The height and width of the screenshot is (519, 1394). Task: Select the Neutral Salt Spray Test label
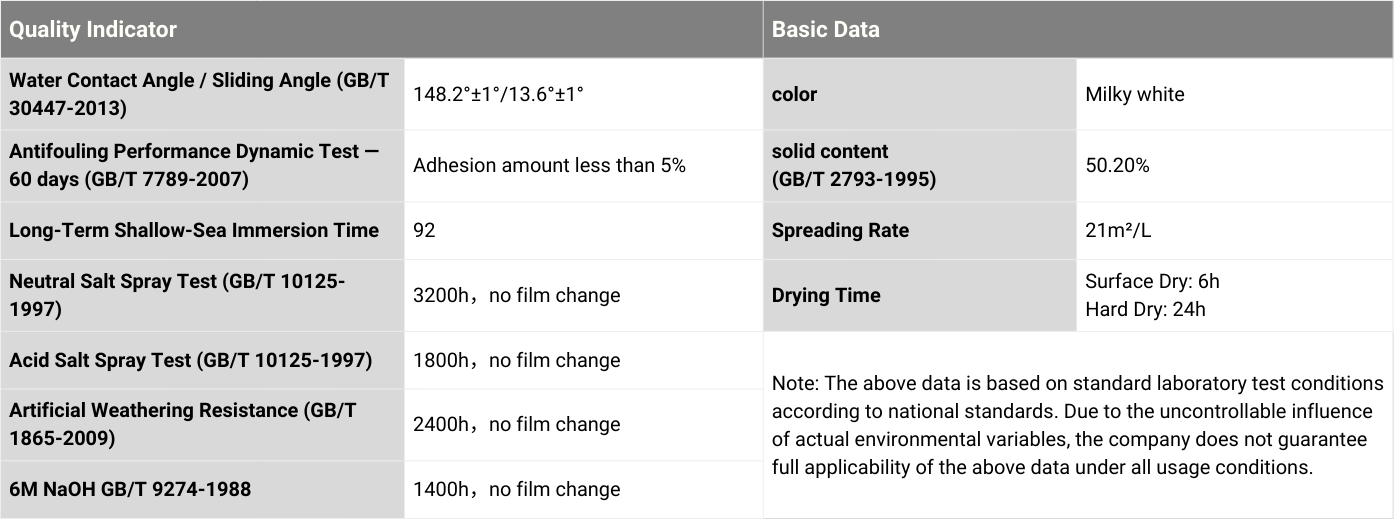(x=177, y=295)
